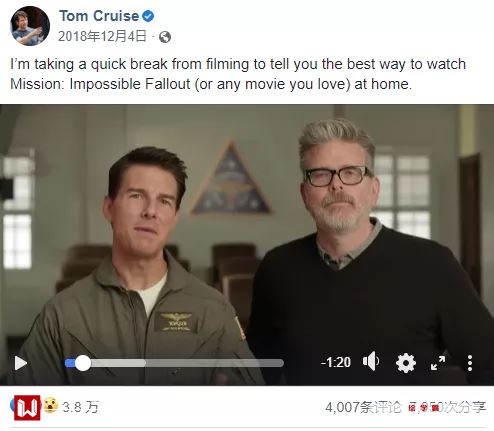
Task: Click the blue verified badge icon
Action: (148, 16)
